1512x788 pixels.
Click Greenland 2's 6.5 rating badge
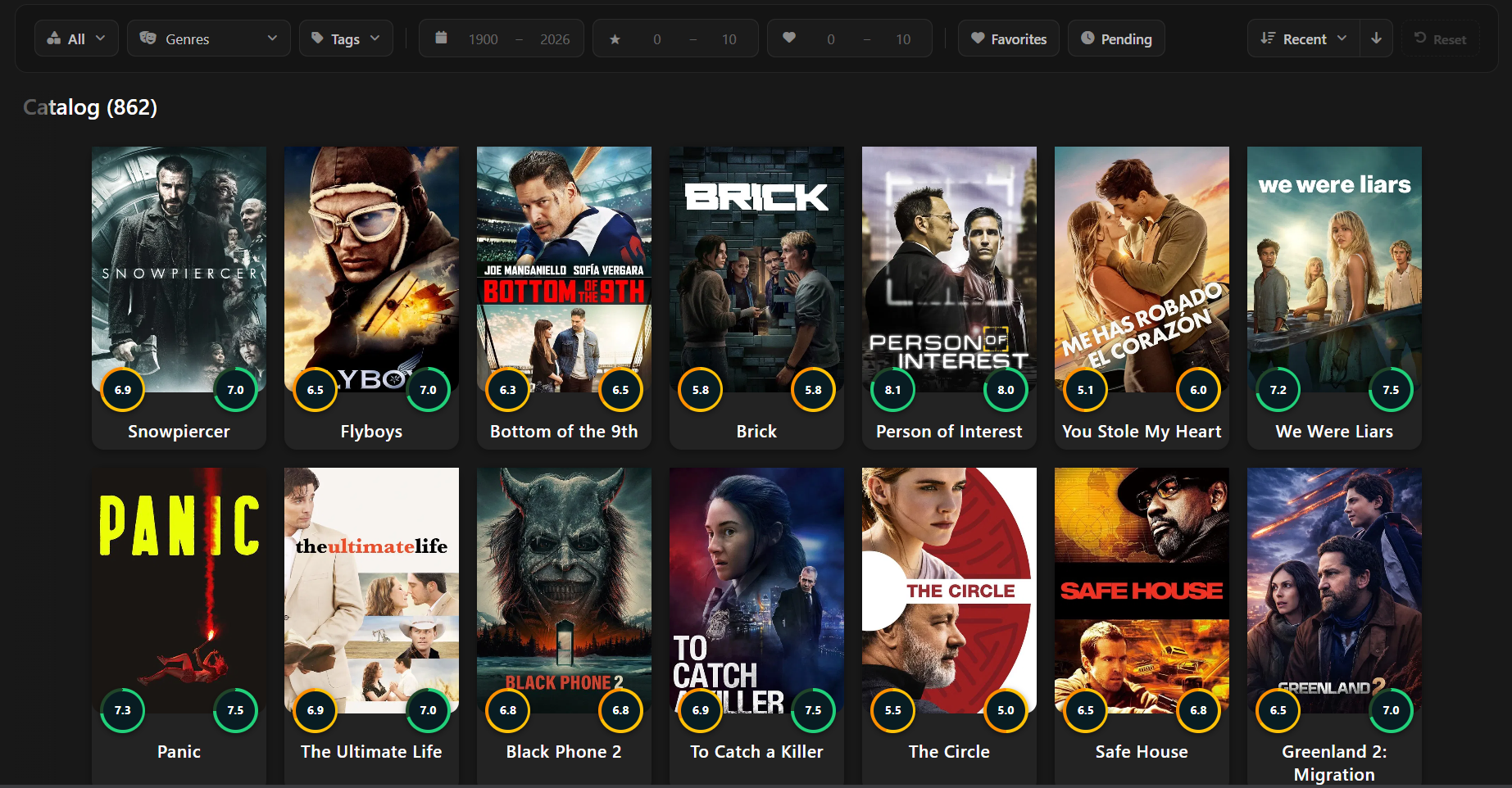pyautogui.click(x=1278, y=710)
